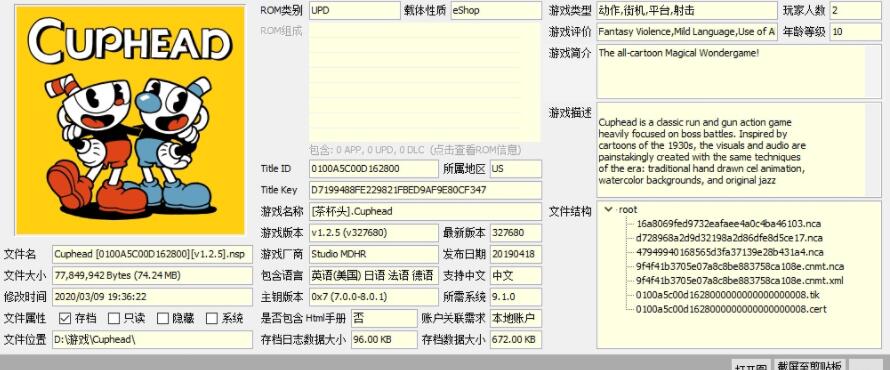890x370 pixels.
Task: Click the Cuphead cover art image
Action: coord(130,120)
